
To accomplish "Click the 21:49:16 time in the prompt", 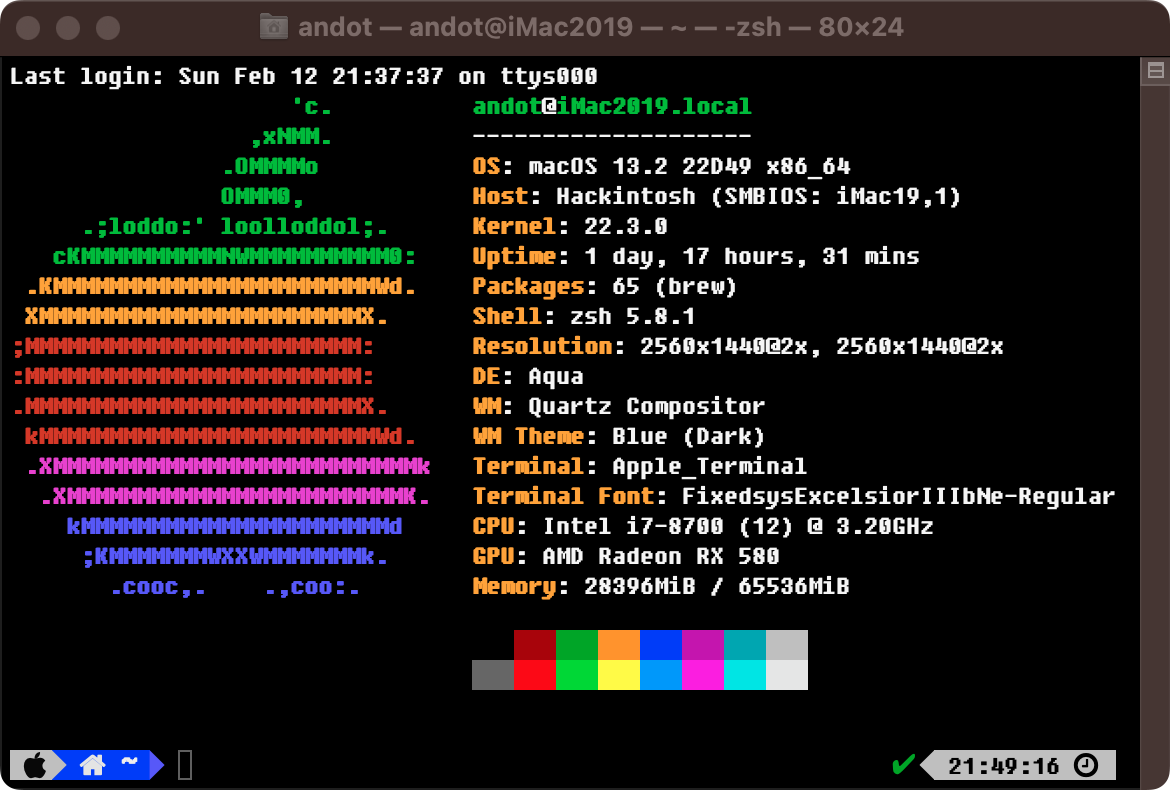I will pos(1004,765).
